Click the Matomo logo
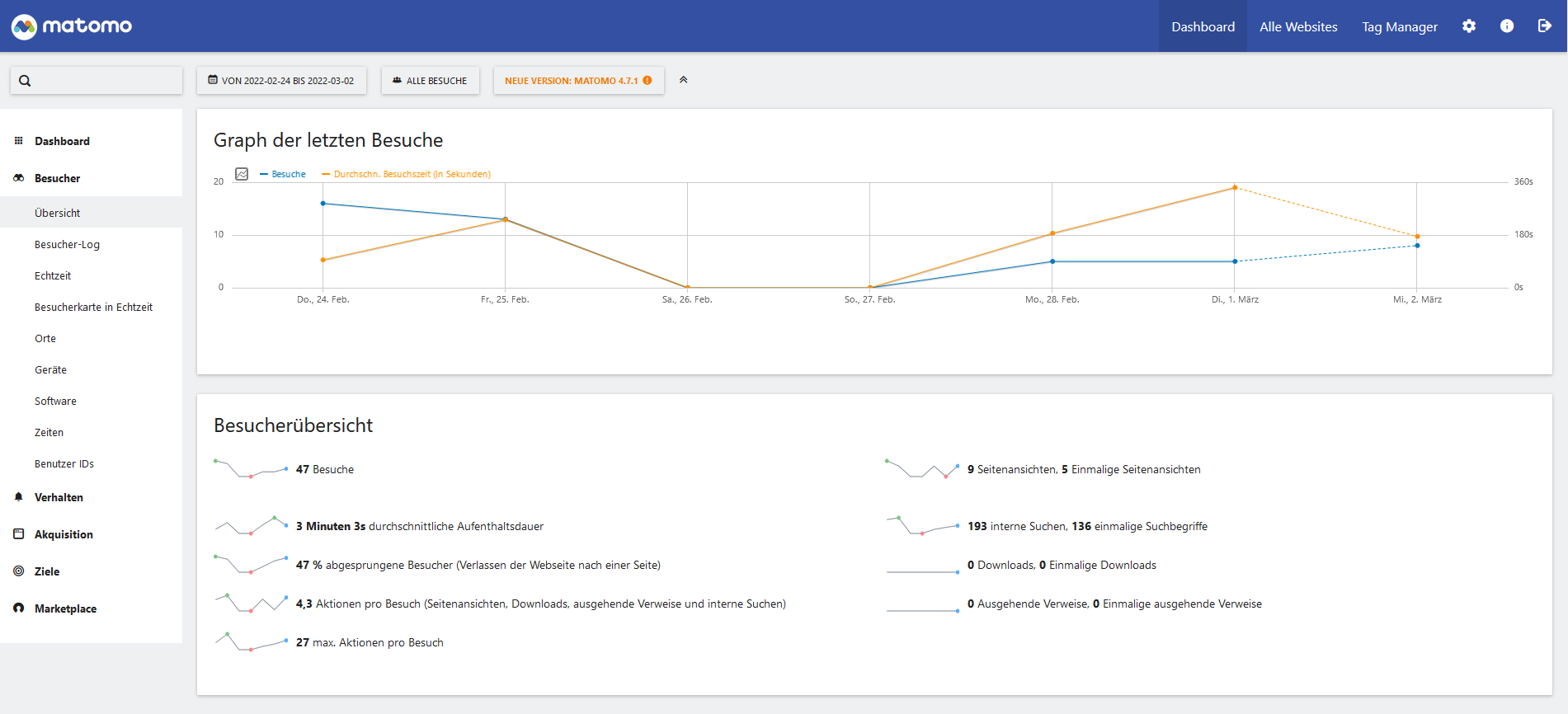 (72, 26)
